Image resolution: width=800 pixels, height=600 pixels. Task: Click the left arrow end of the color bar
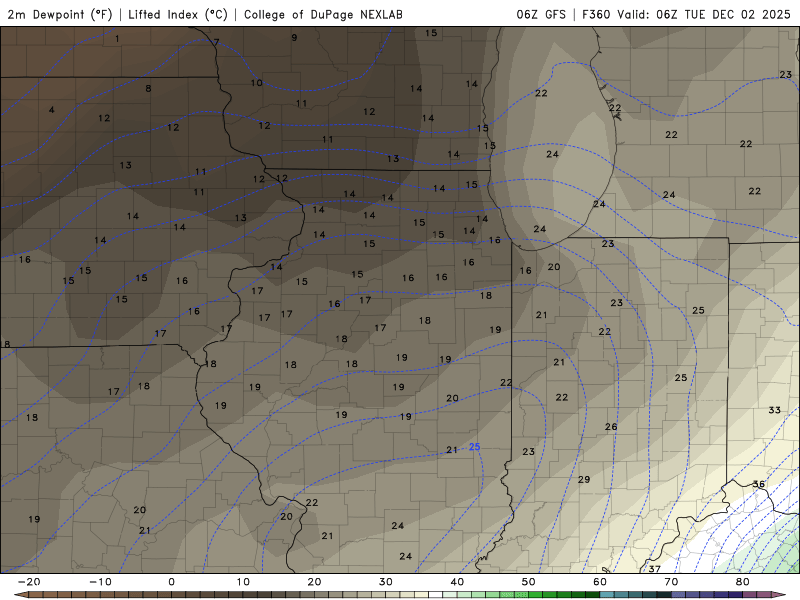click(21, 595)
